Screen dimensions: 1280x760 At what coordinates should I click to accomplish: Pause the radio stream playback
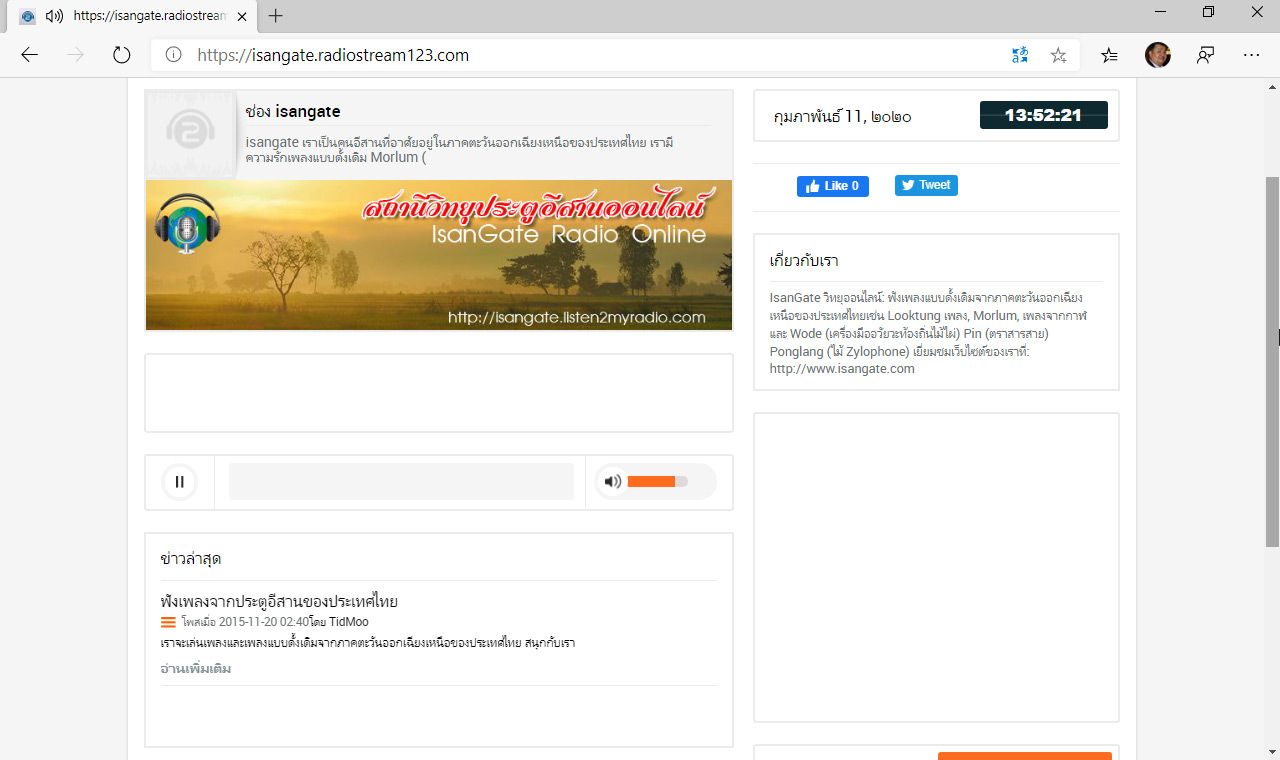pyautogui.click(x=179, y=482)
